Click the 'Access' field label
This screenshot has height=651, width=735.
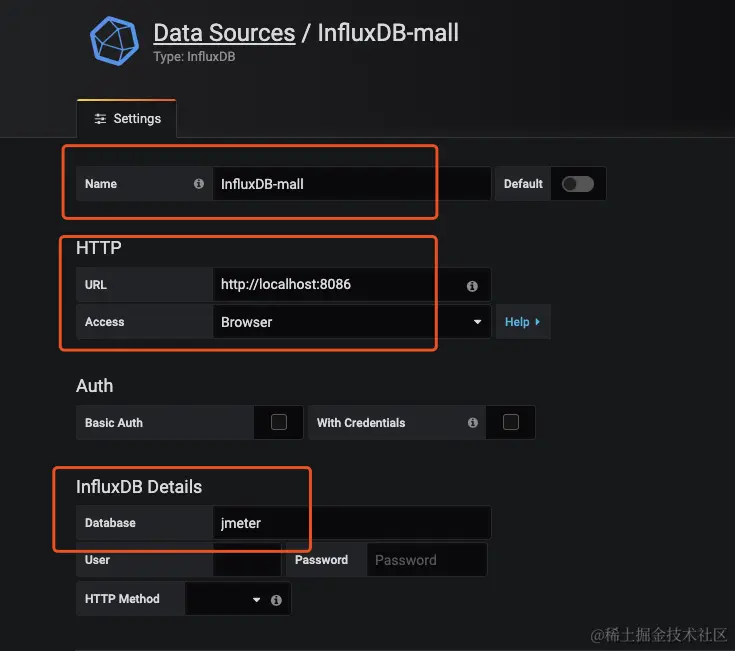coord(105,322)
